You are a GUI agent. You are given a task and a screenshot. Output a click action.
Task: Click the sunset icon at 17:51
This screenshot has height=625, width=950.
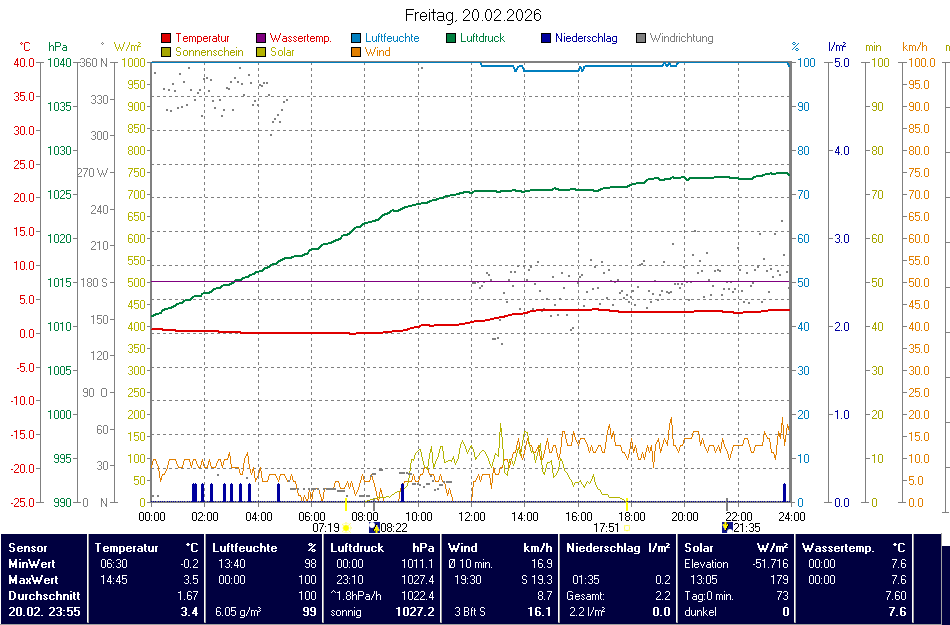coord(627,527)
